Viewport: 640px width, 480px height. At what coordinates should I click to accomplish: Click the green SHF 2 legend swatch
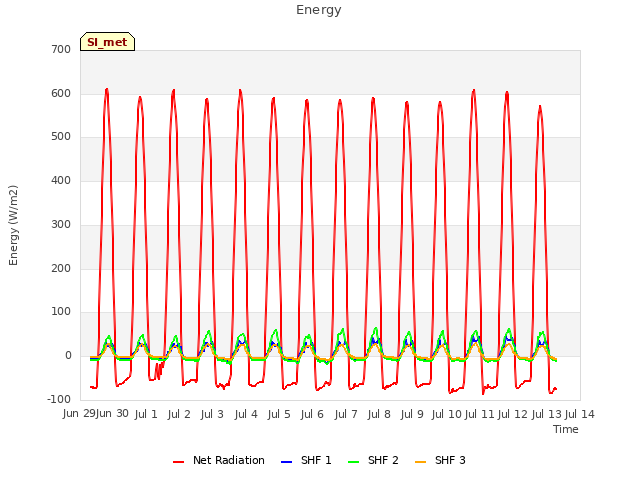353,462
